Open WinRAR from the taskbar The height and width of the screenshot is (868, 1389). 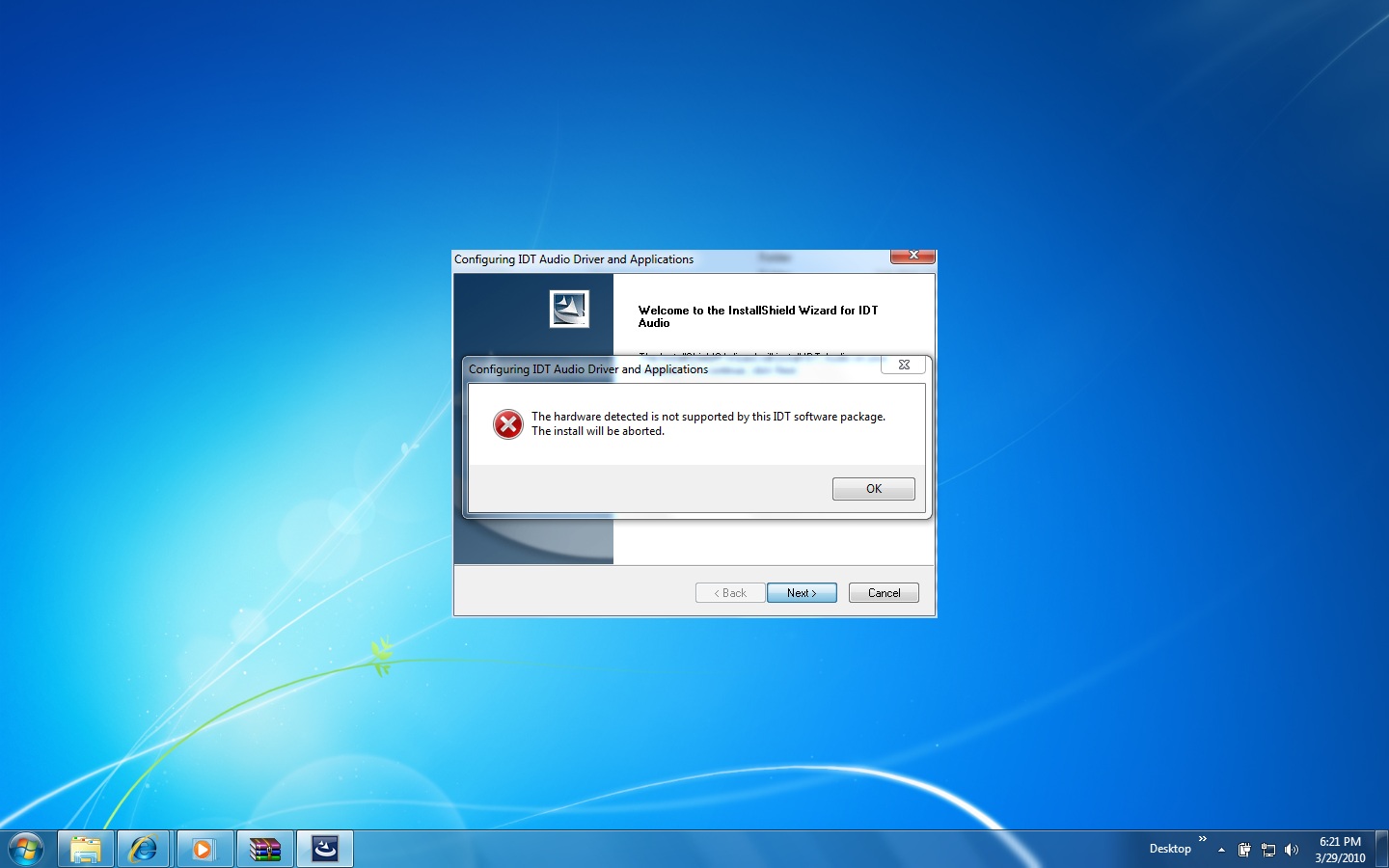[x=264, y=849]
